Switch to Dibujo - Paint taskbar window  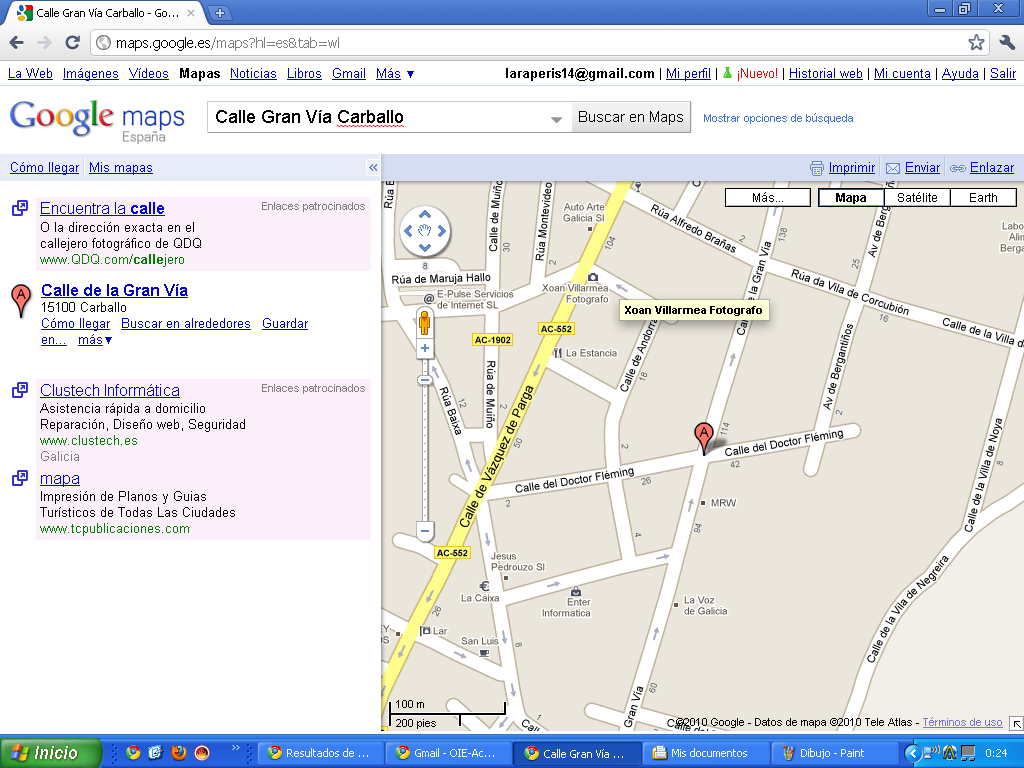833,753
